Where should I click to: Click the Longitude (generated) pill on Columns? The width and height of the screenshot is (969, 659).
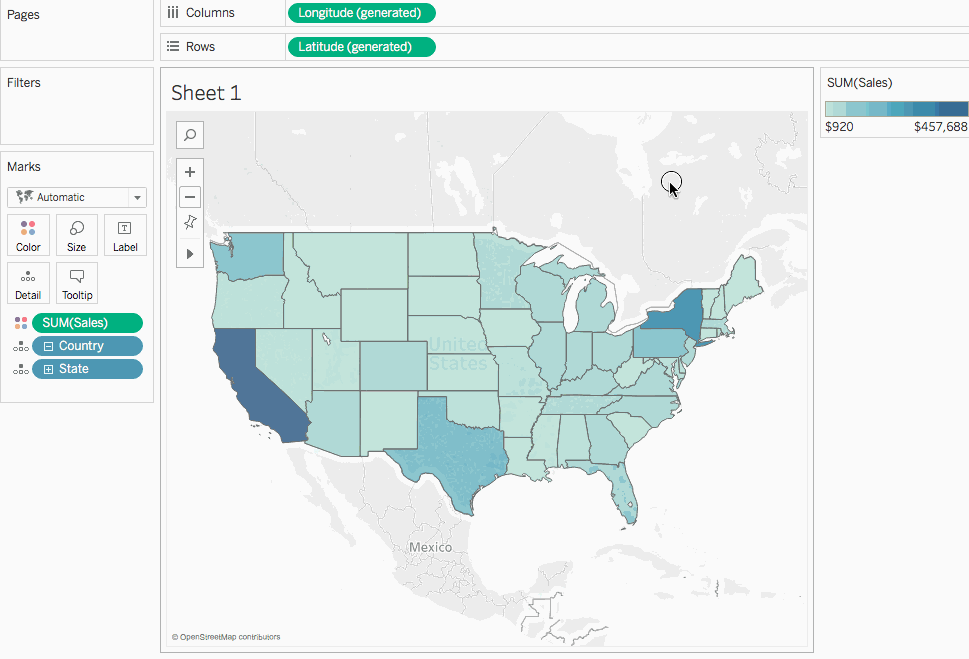pos(361,13)
